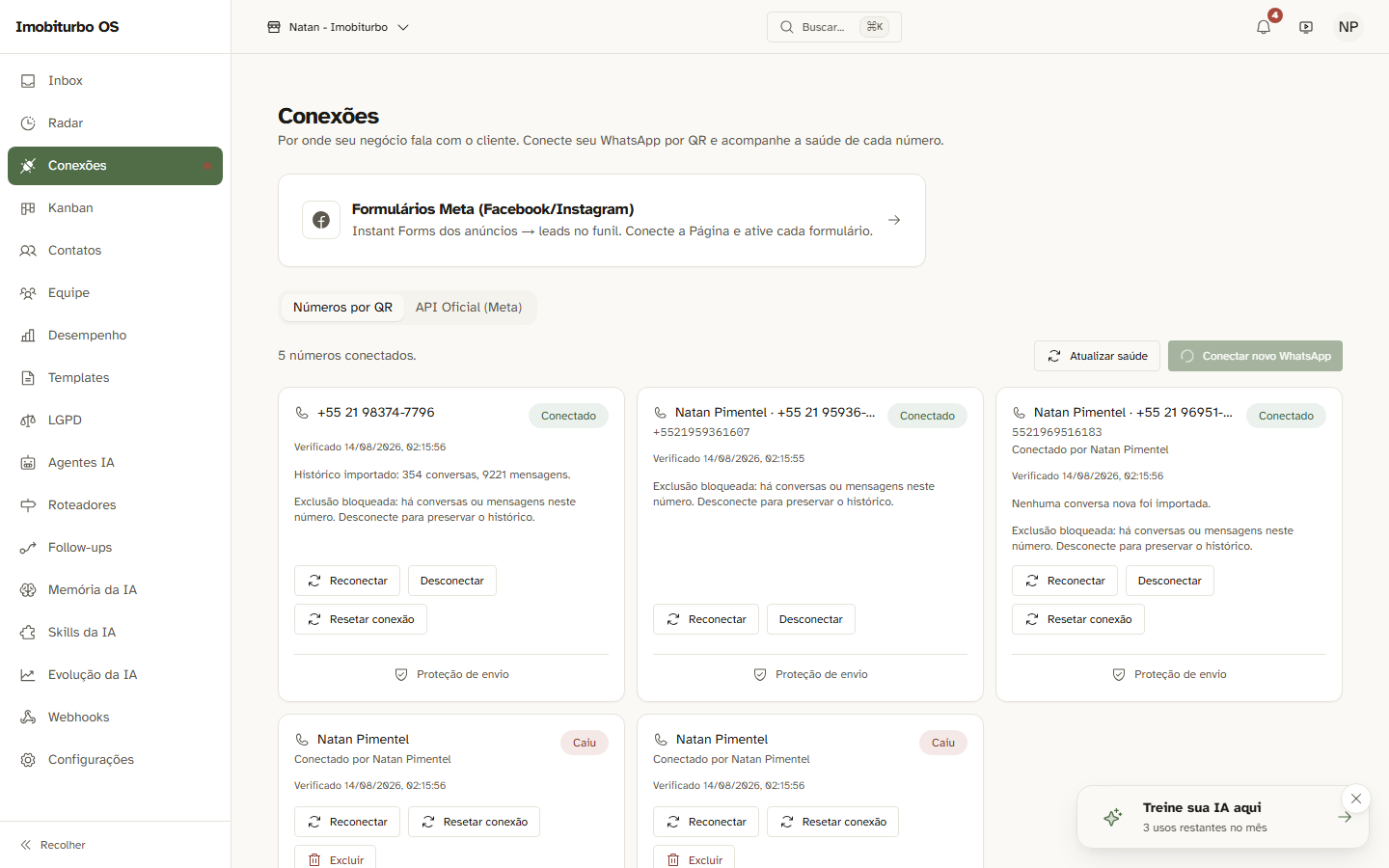Viewport: 1389px width, 868px height.
Task: Click the Agentes IA robot icon
Action: [x=28, y=463]
